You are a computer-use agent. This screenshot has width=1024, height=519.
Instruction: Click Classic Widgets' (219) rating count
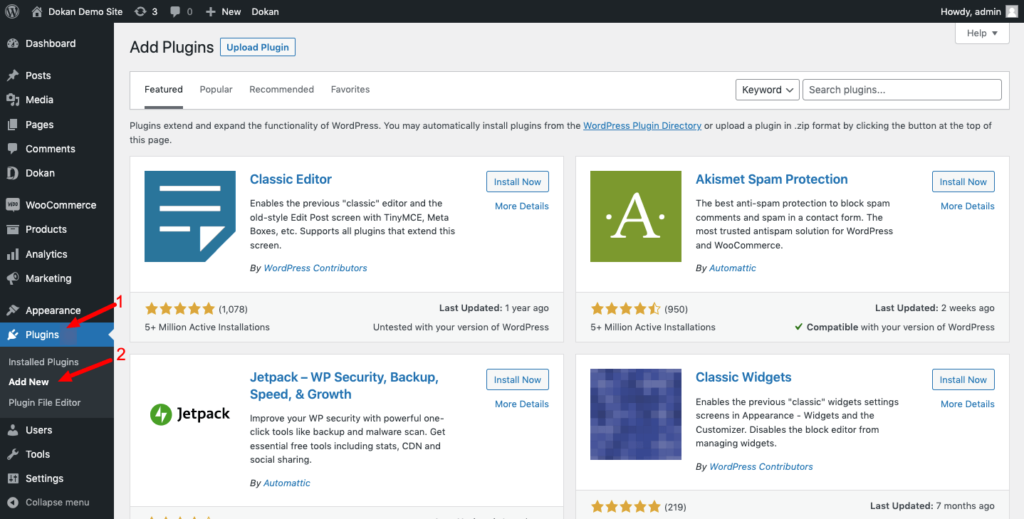click(675, 507)
